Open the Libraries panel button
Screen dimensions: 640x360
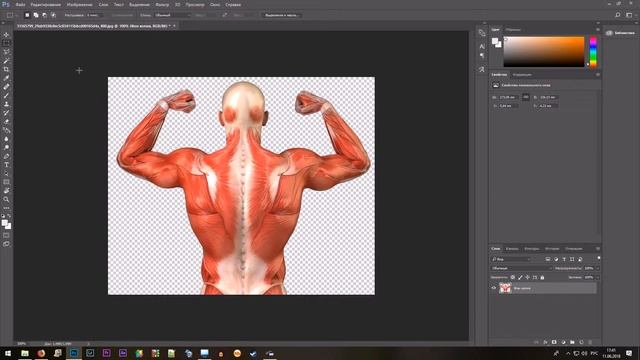(621, 33)
